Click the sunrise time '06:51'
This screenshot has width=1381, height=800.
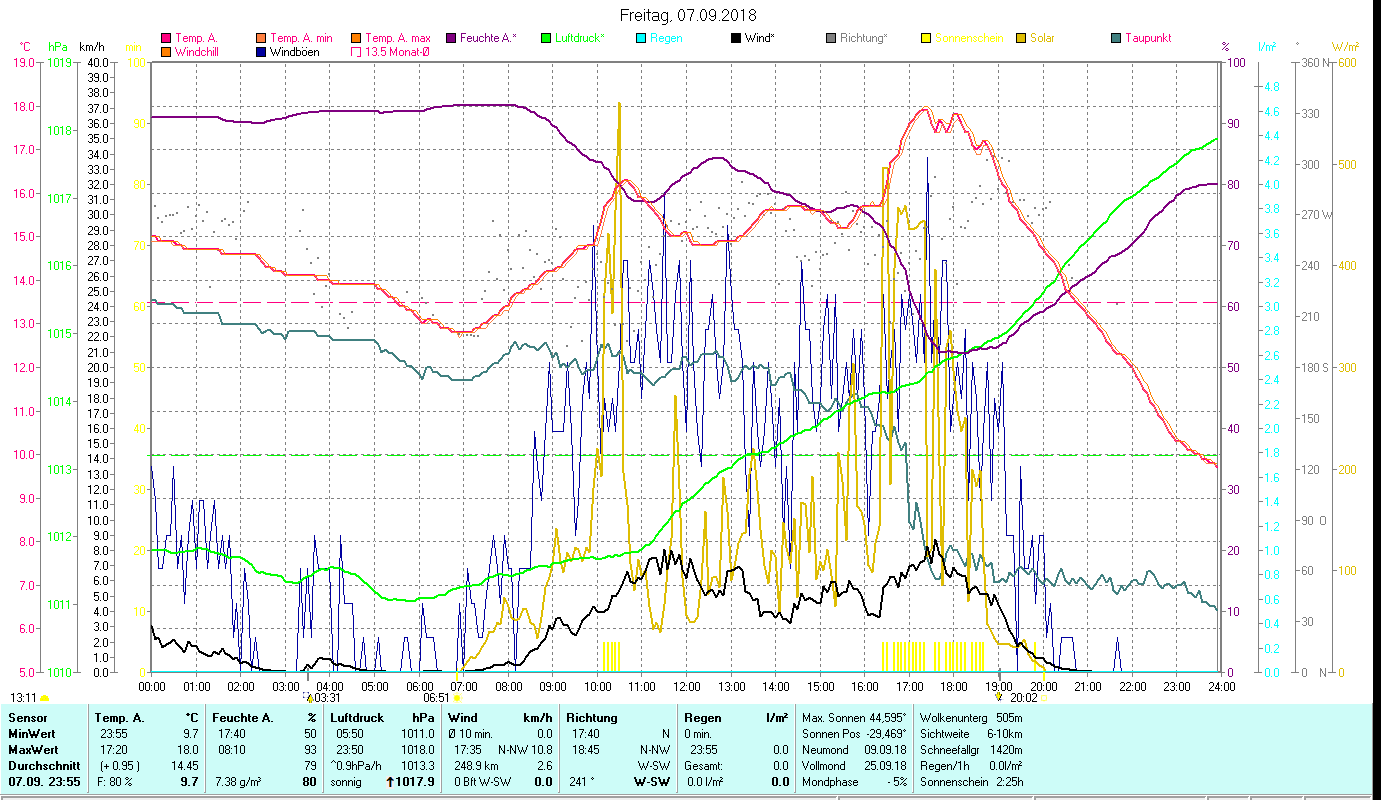[x=436, y=698]
